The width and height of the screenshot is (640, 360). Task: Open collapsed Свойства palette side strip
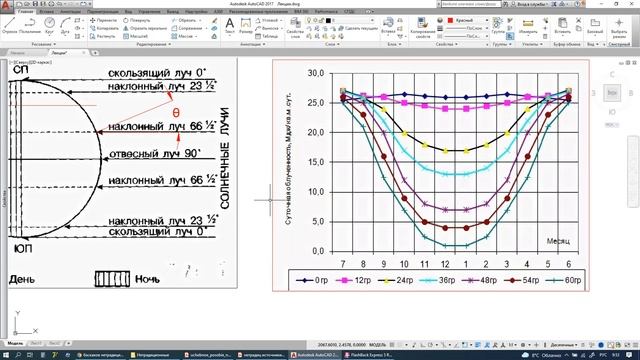pyautogui.click(x=4, y=200)
